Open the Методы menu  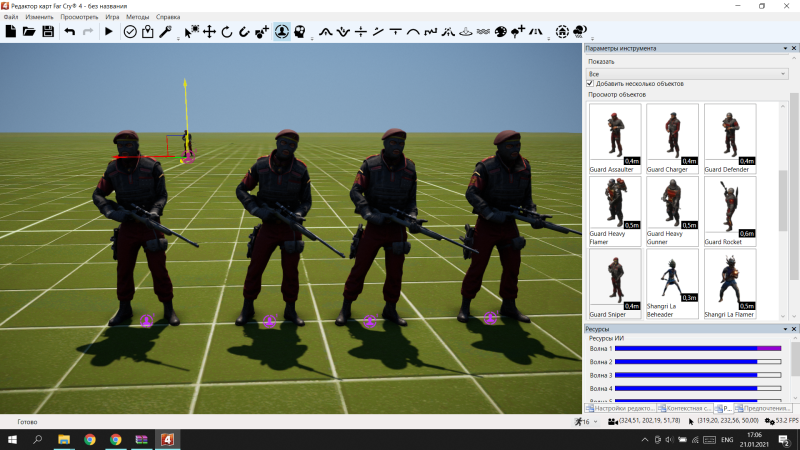pyautogui.click(x=137, y=17)
